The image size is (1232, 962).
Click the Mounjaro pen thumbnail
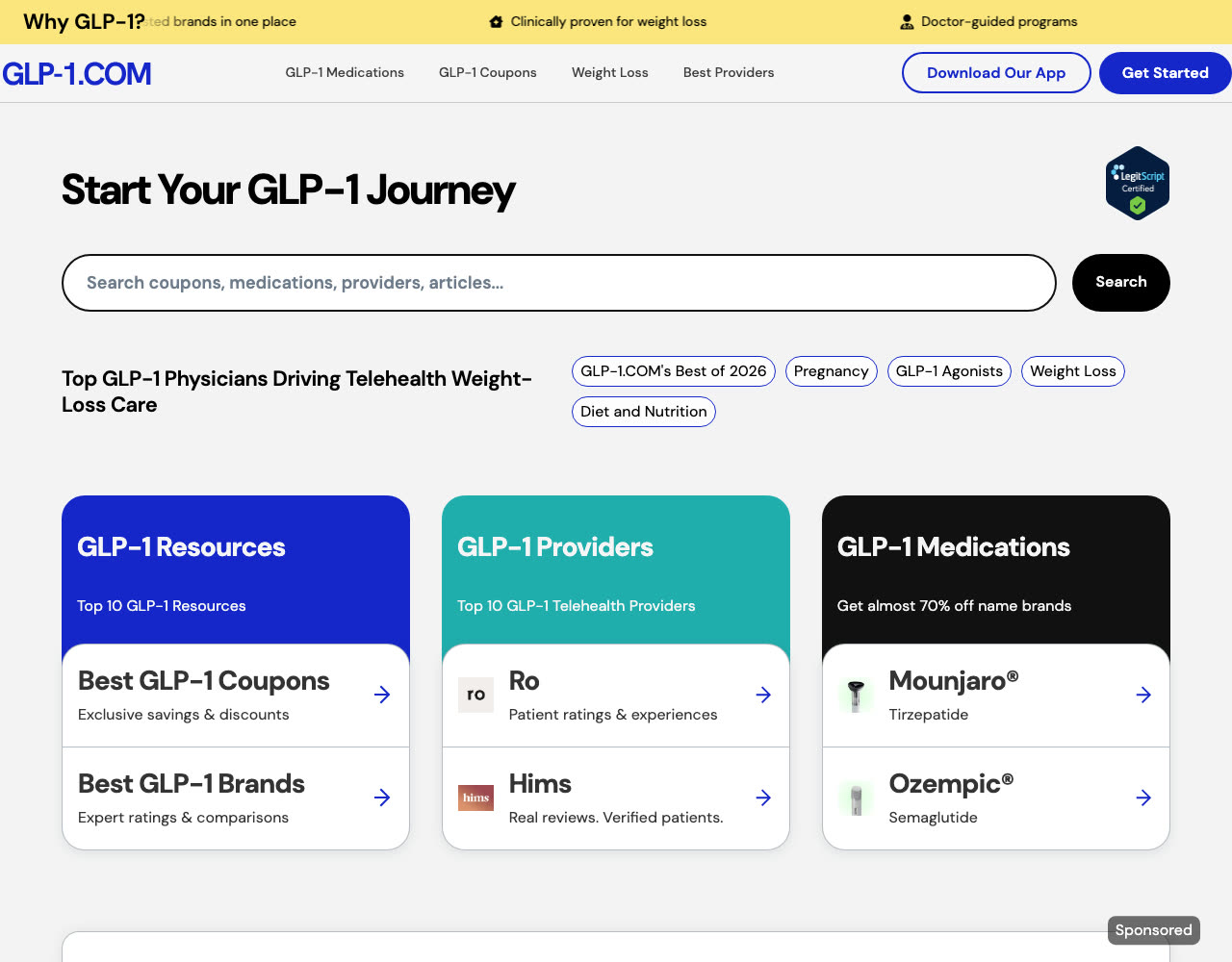point(856,695)
